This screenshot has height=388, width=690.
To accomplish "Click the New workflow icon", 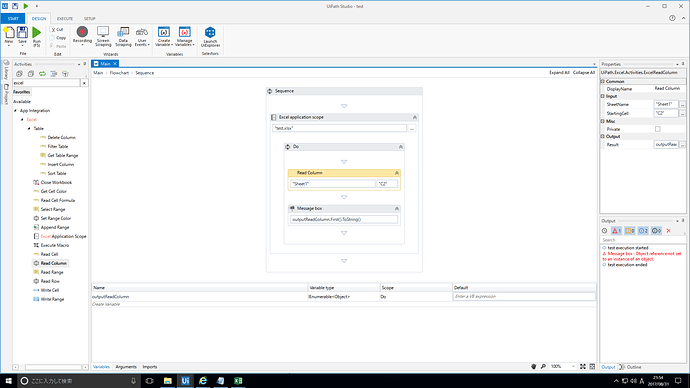I will click(x=9, y=33).
